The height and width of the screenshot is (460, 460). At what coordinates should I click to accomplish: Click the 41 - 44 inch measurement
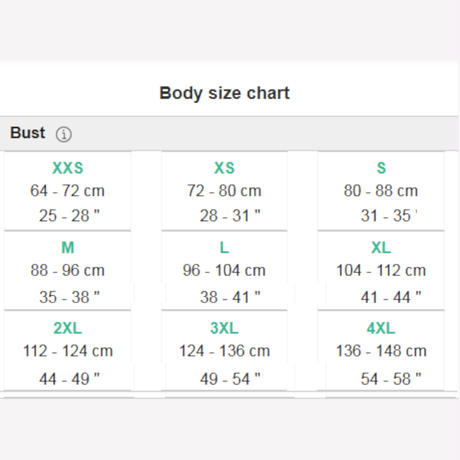pyautogui.click(x=391, y=297)
